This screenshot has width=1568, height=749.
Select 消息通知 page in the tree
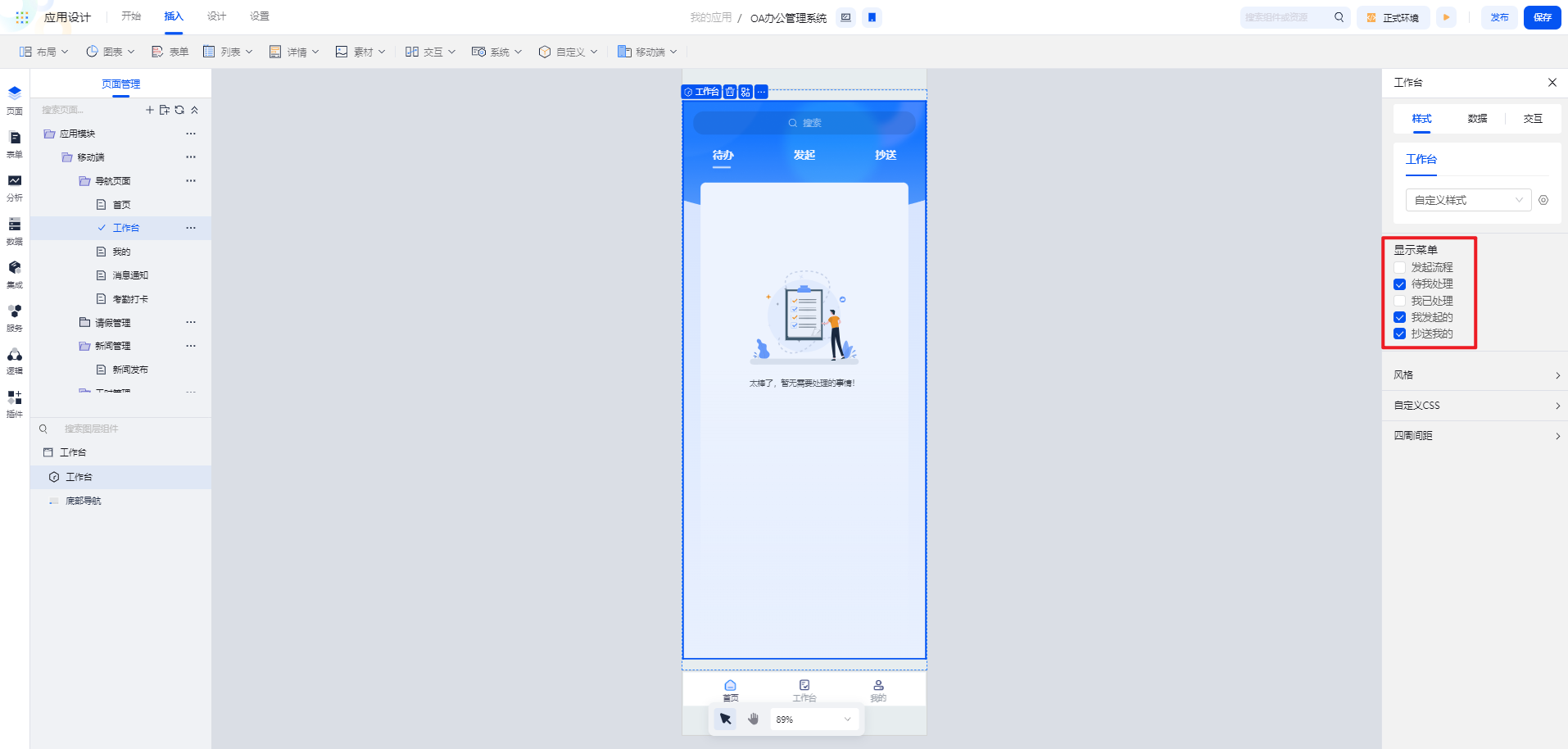coord(130,275)
